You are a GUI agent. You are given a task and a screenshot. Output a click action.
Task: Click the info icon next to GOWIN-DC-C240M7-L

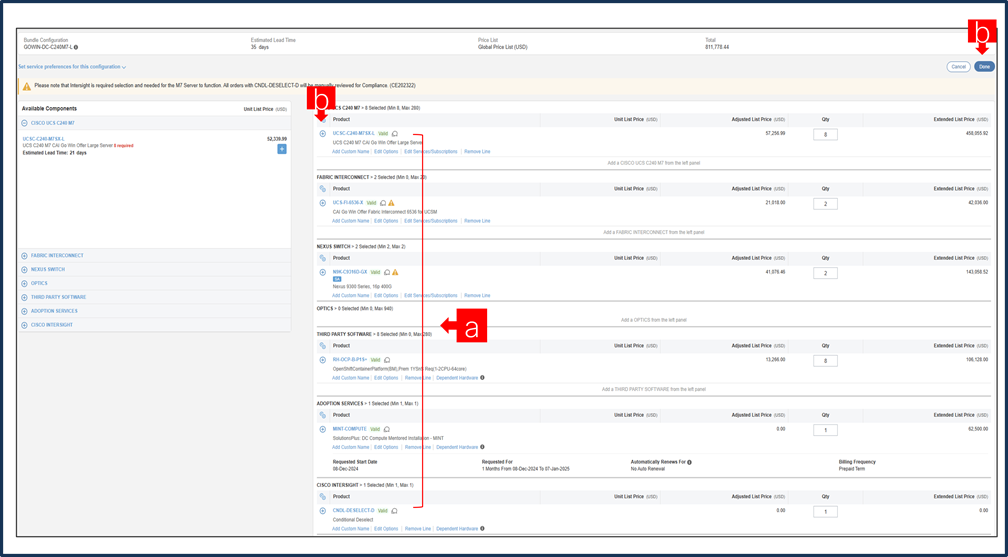[76, 48]
